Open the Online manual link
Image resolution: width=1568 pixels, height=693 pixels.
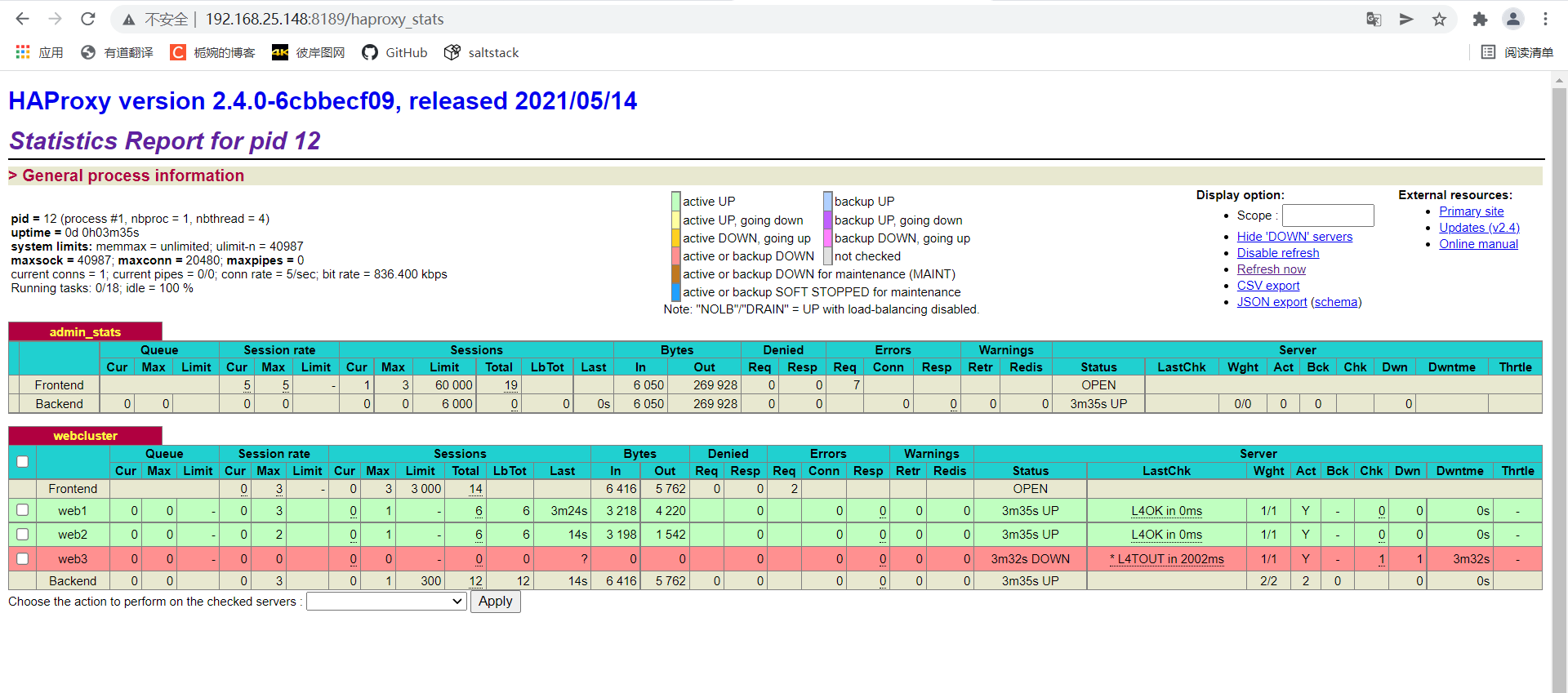(1478, 244)
